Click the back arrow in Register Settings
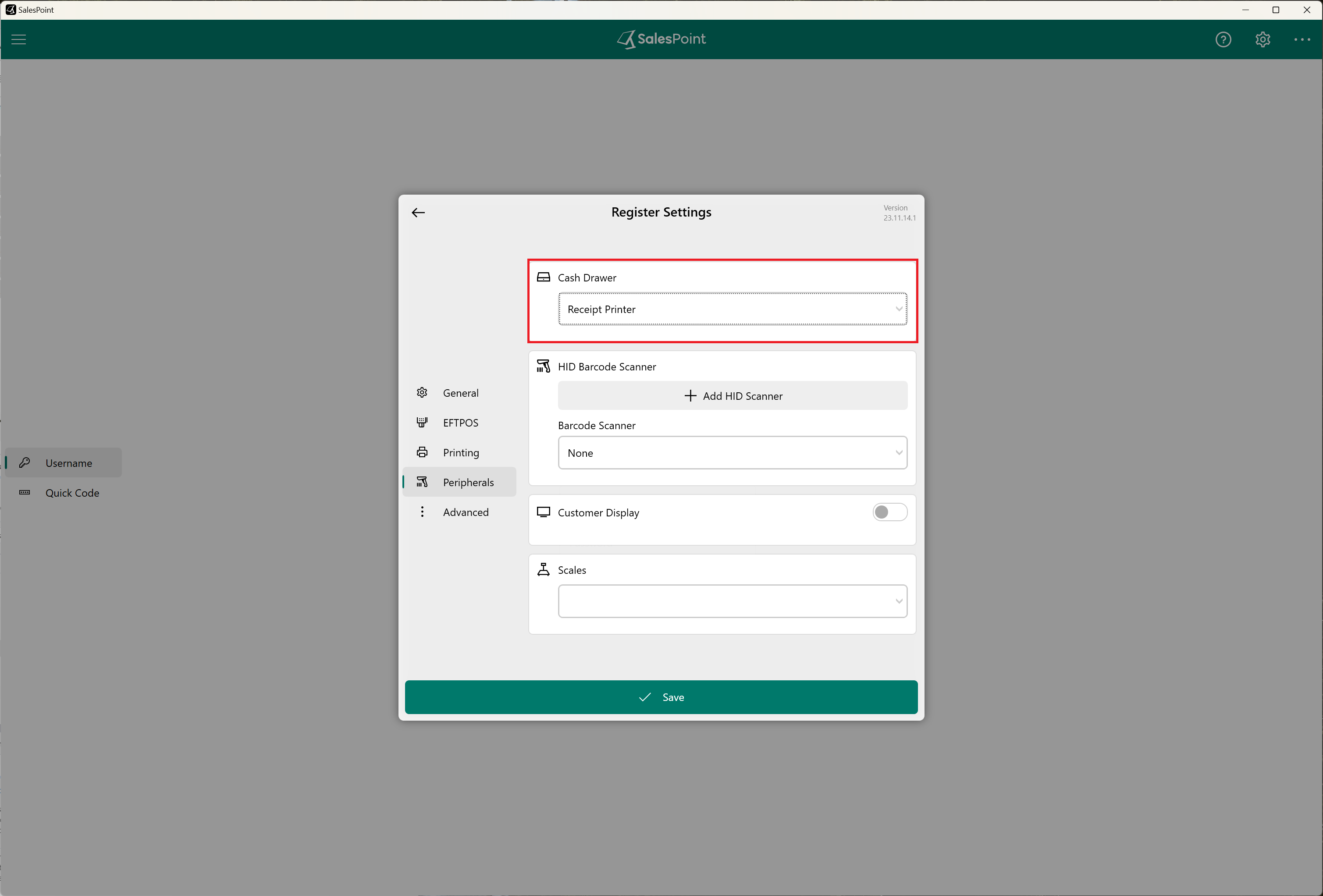 click(x=418, y=212)
